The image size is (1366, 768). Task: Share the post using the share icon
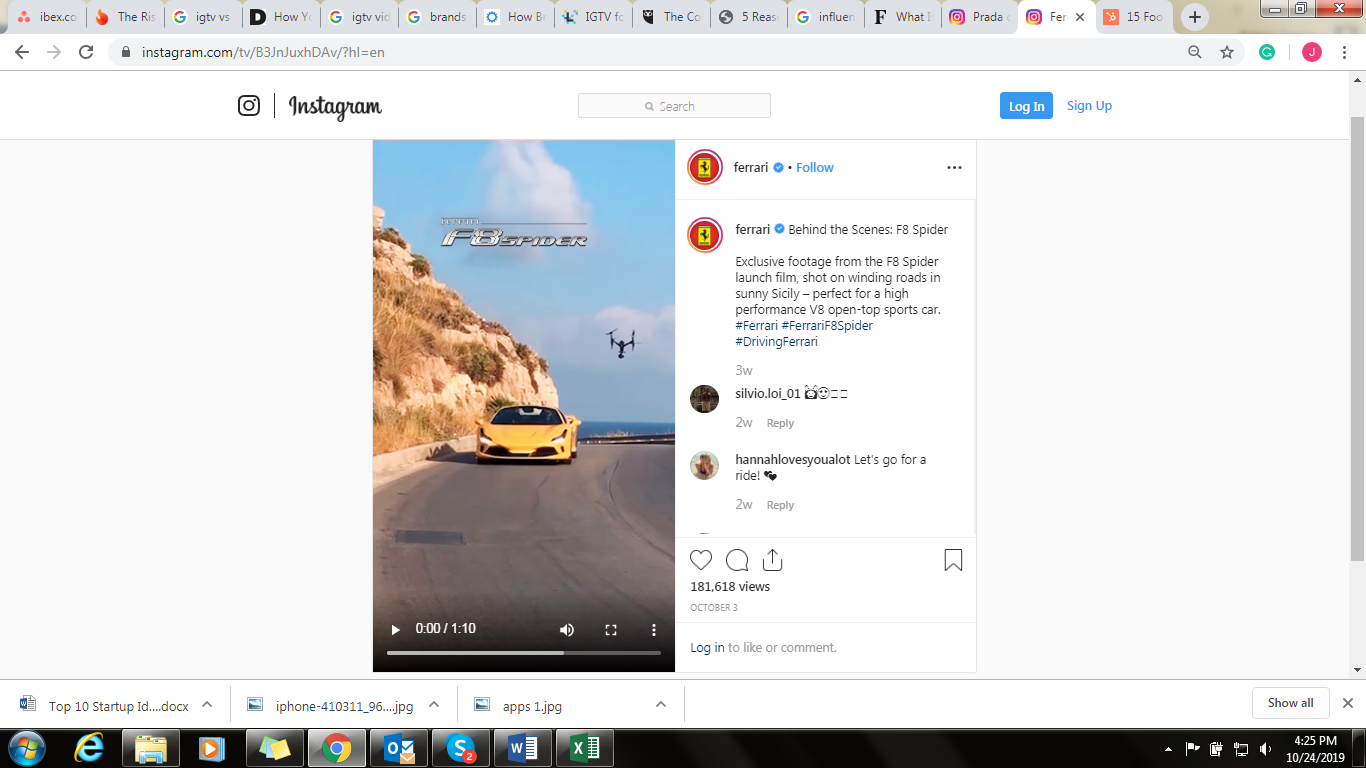(772, 560)
